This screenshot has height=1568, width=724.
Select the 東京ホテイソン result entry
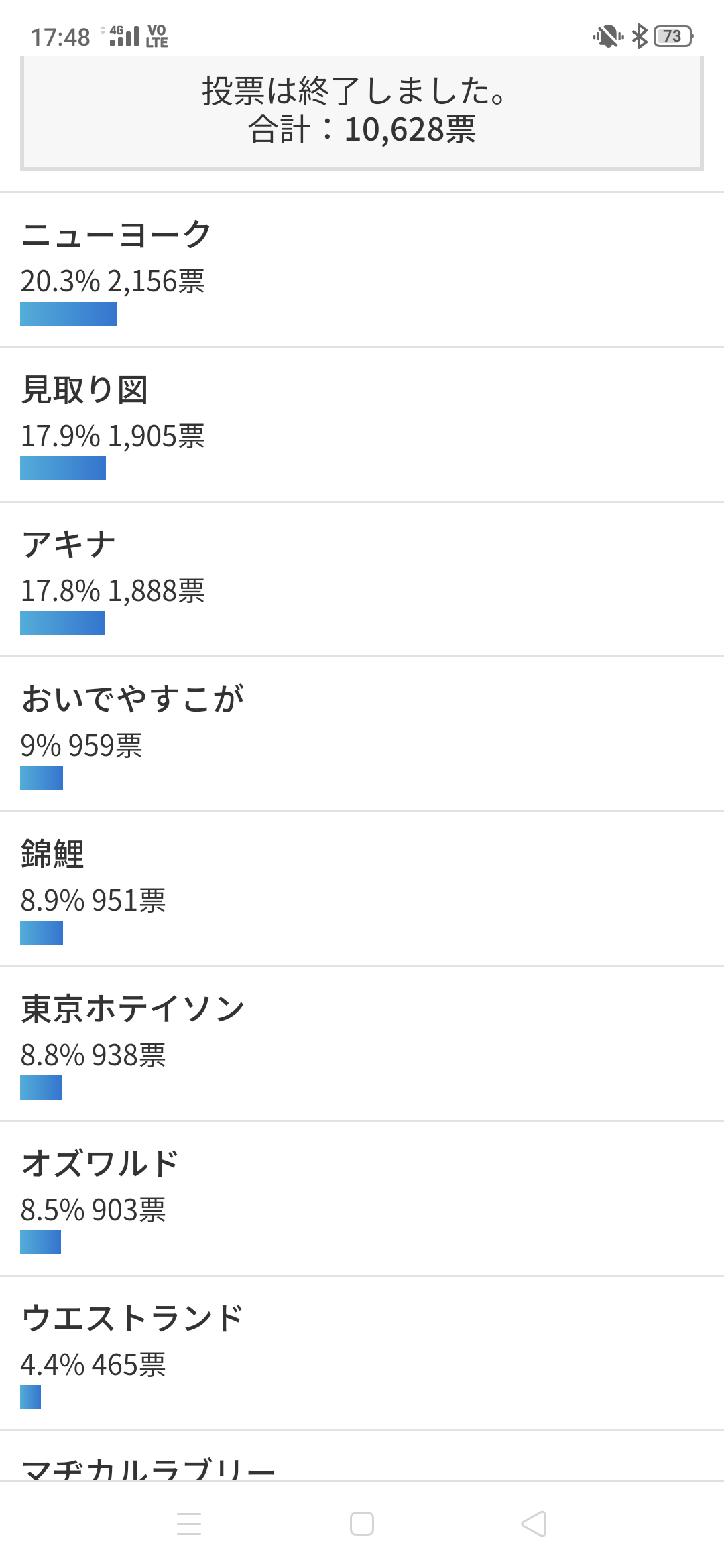(x=362, y=1043)
